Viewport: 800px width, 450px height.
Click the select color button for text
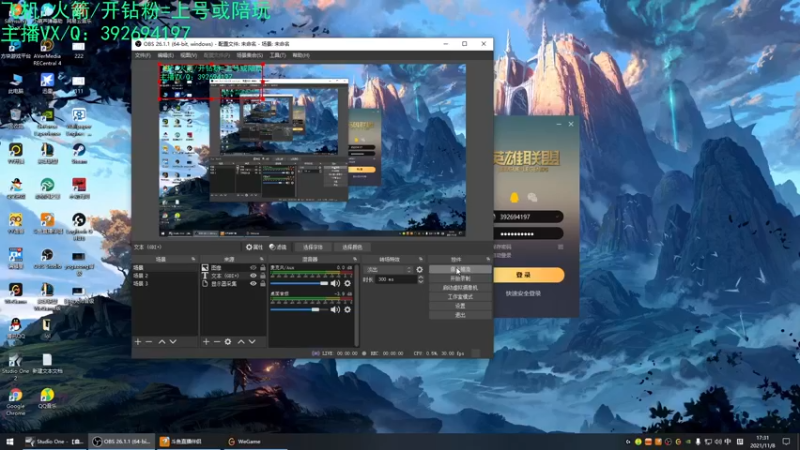[352, 247]
